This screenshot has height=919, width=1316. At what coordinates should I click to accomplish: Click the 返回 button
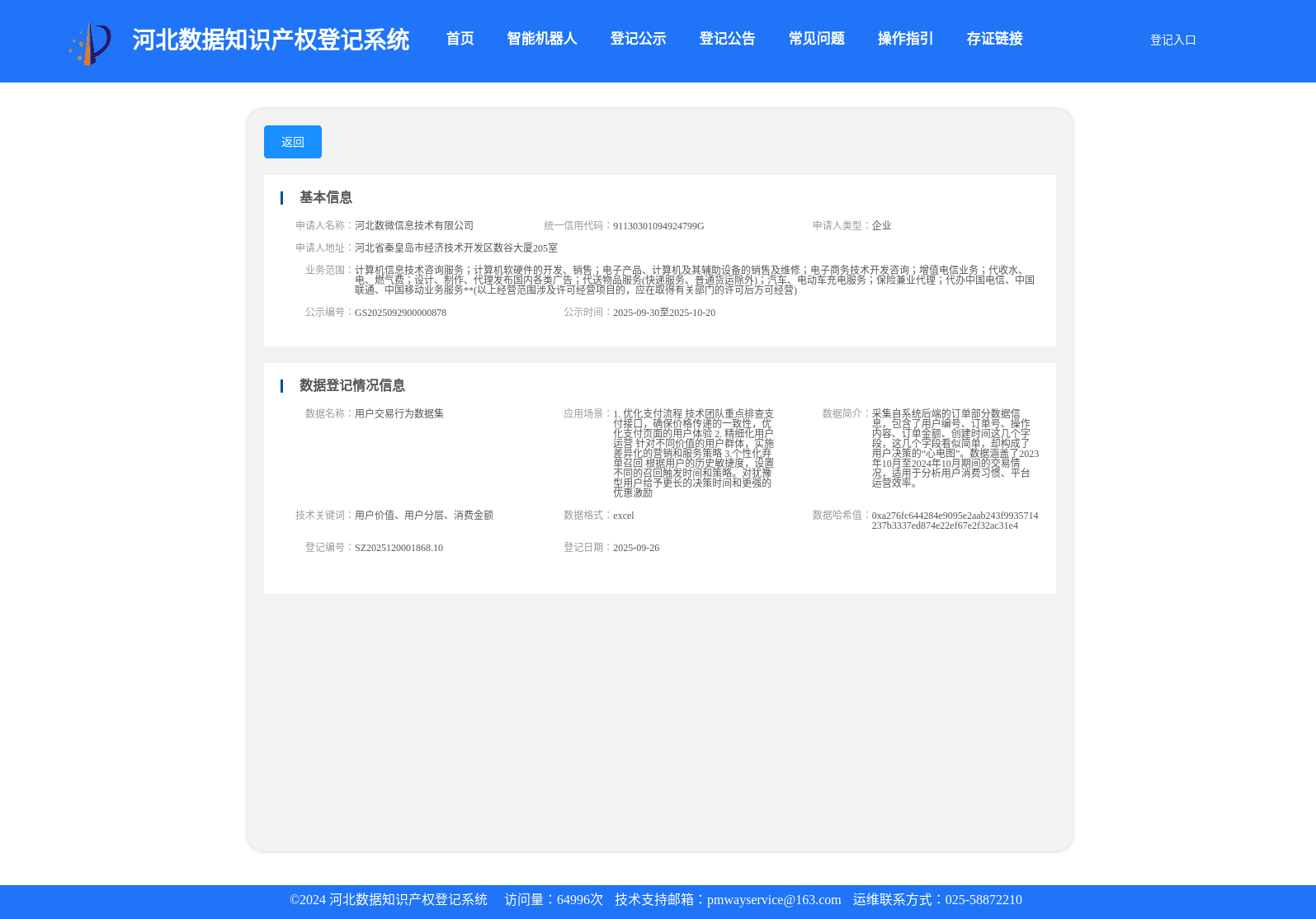293,142
